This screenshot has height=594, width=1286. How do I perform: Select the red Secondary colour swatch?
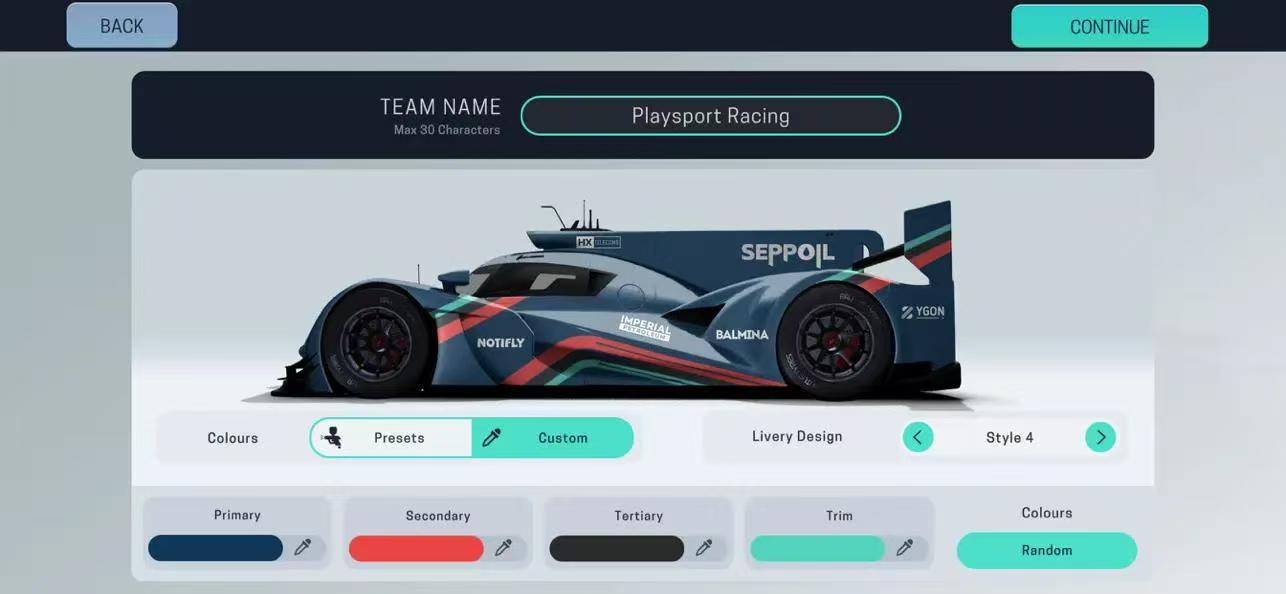click(x=416, y=548)
